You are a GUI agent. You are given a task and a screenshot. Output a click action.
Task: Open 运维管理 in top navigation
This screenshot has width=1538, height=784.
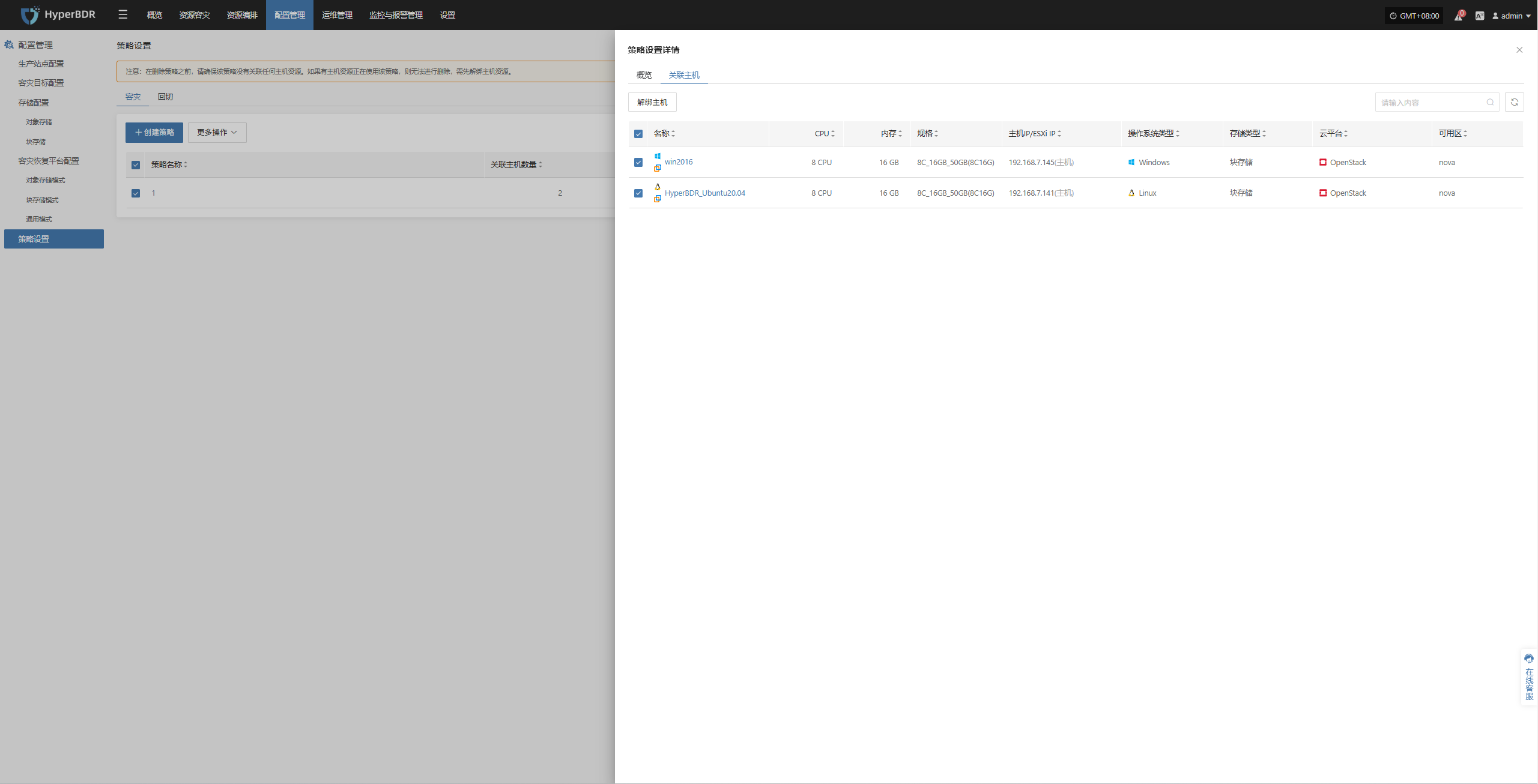pyautogui.click(x=337, y=15)
